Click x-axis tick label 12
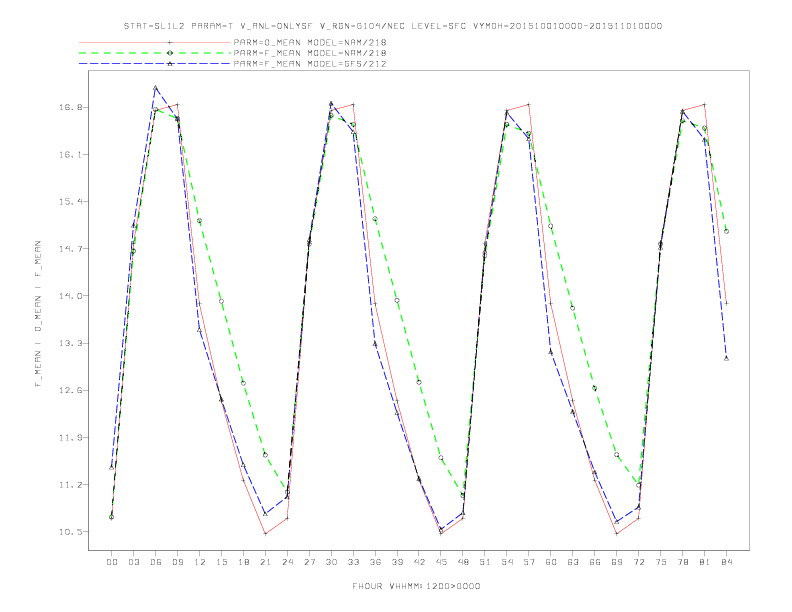Image resolution: width=792 pixels, height=612 pixels. pyautogui.click(x=200, y=562)
